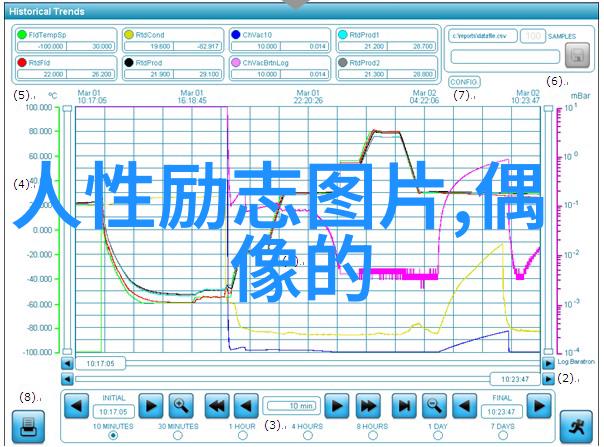Viewport: 604px width, 447px height.
Task: Click the left temperature axis vertical slider
Action: tap(67, 230)
